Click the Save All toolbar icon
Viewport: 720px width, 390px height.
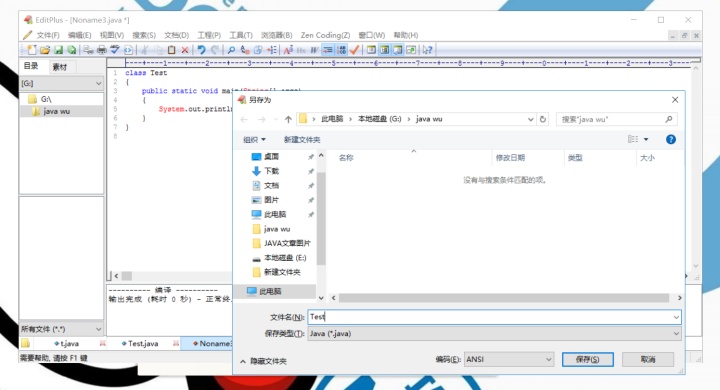(x=72, y=50)
